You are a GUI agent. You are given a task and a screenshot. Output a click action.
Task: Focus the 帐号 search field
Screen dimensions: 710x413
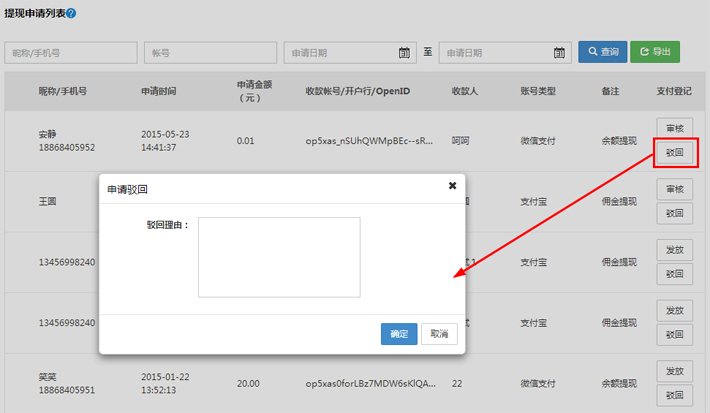[210, 52]
